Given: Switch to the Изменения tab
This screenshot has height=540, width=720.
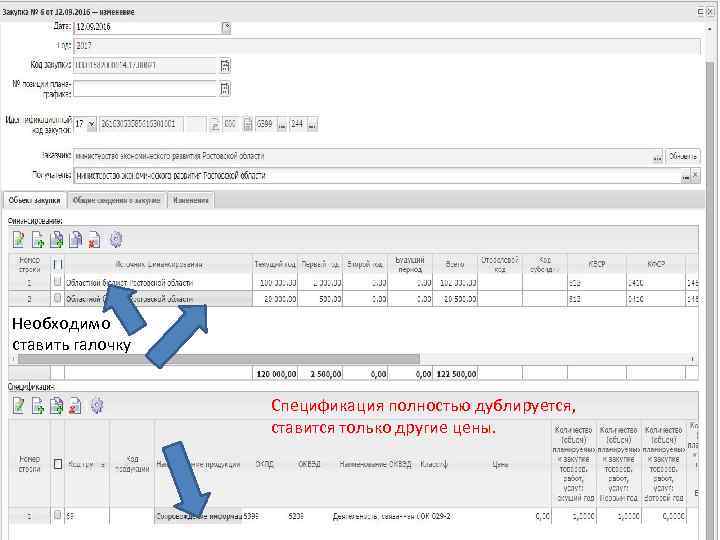Looking at the screenshot, I should click(191, 201).
